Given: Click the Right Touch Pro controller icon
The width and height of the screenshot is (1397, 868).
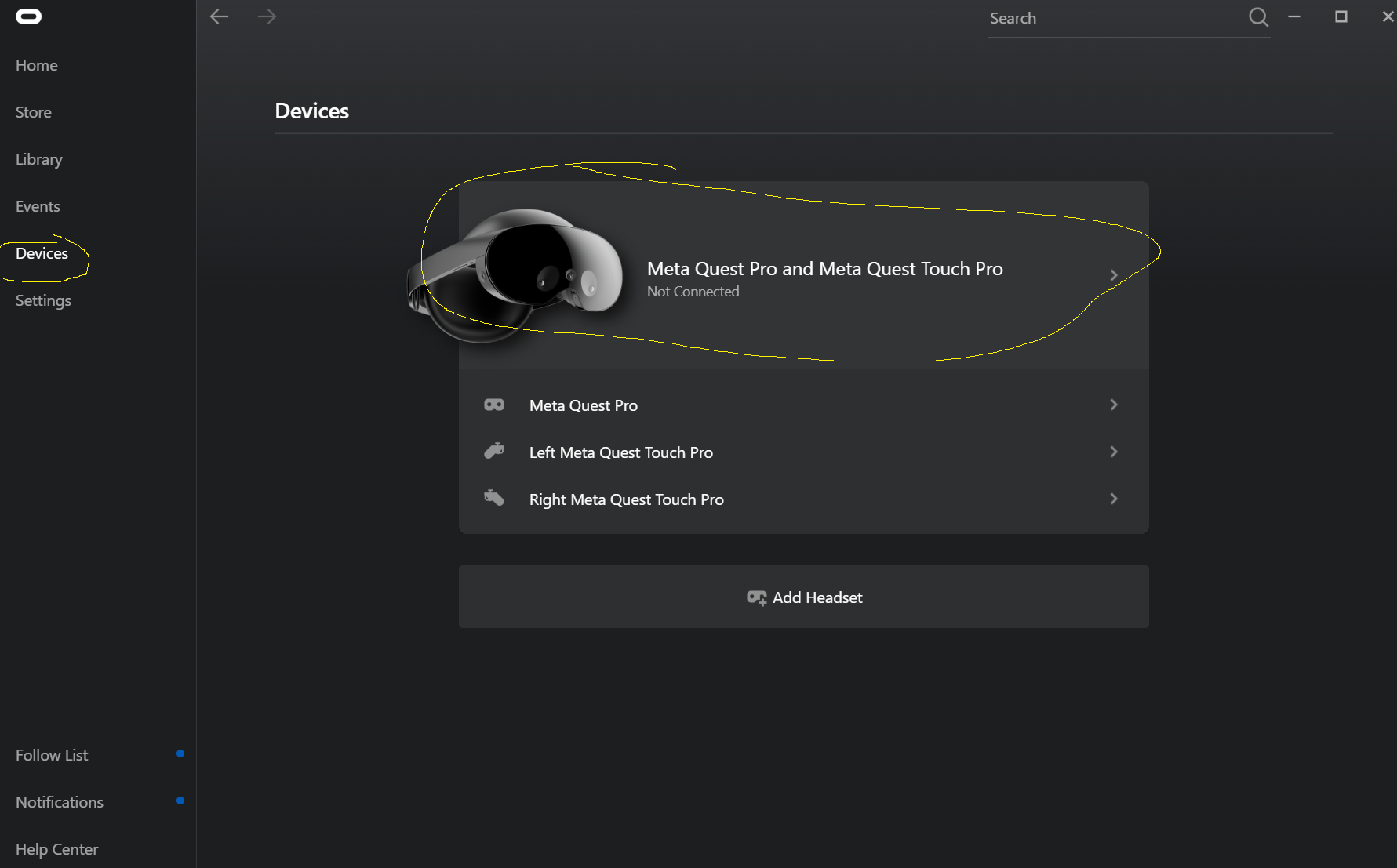Looking at the screenshot, I should pyautogui.click(x=494, y=498).
